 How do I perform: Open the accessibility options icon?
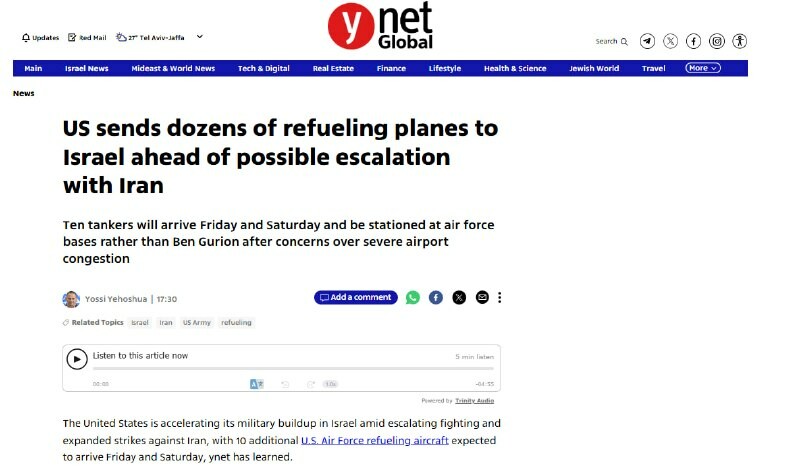(x=740, y=41)
